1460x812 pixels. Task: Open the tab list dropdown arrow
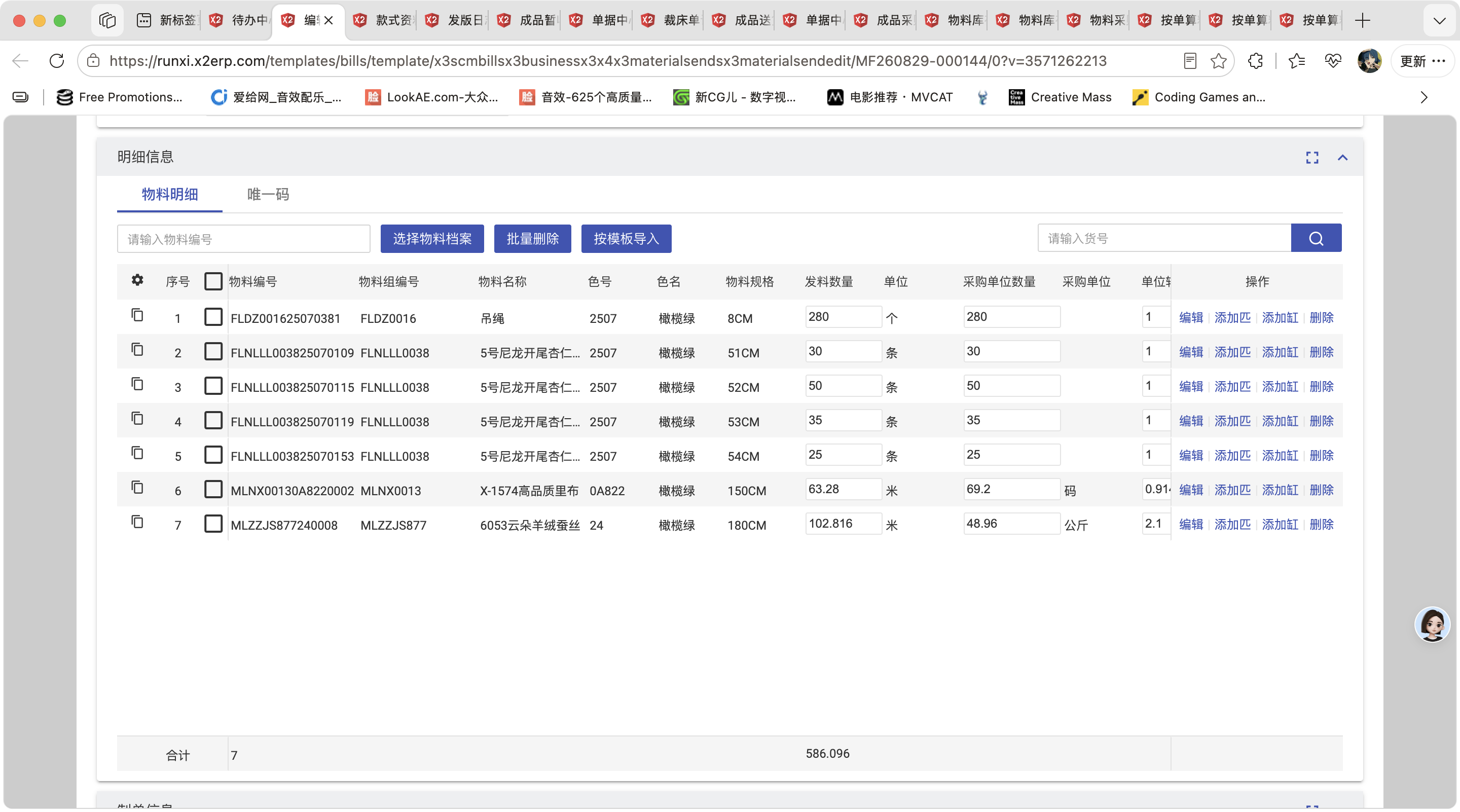(x=1439, y=21)
